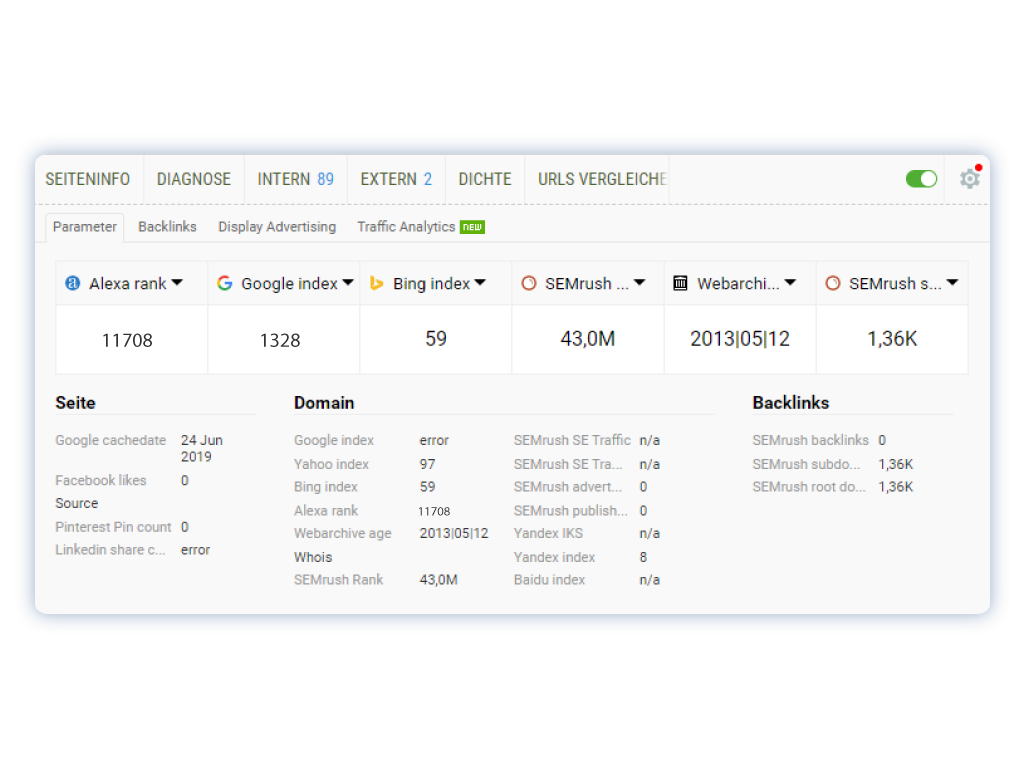Expand the Bing index dropdown arrow
This screenshot has width=1024, height=768.
coord(481,283)
